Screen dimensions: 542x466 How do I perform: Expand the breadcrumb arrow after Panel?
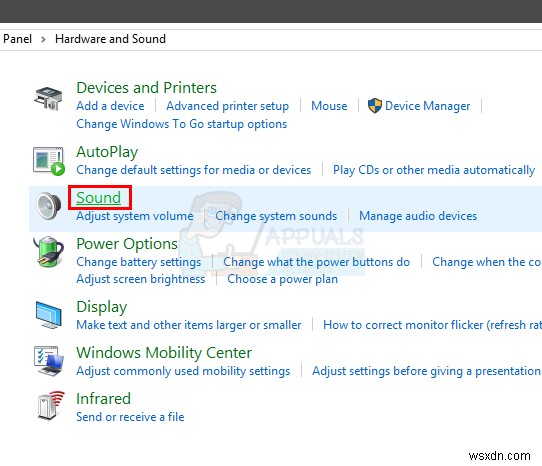(43, 39)
